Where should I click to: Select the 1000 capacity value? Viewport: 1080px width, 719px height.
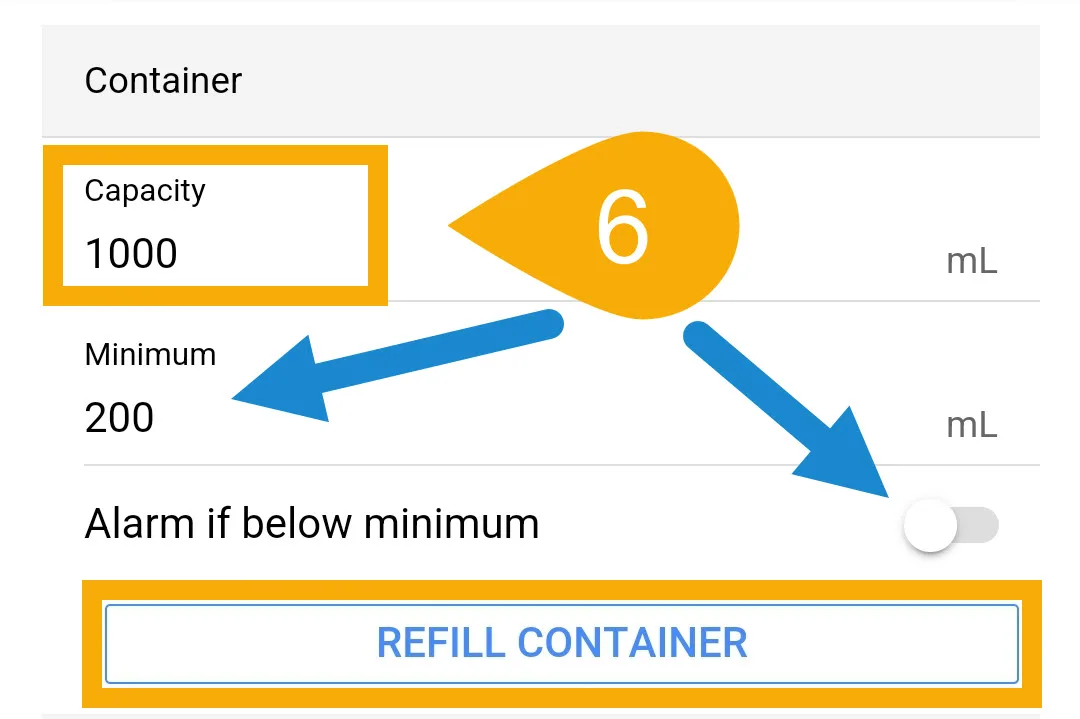click(x=131, y=253)
